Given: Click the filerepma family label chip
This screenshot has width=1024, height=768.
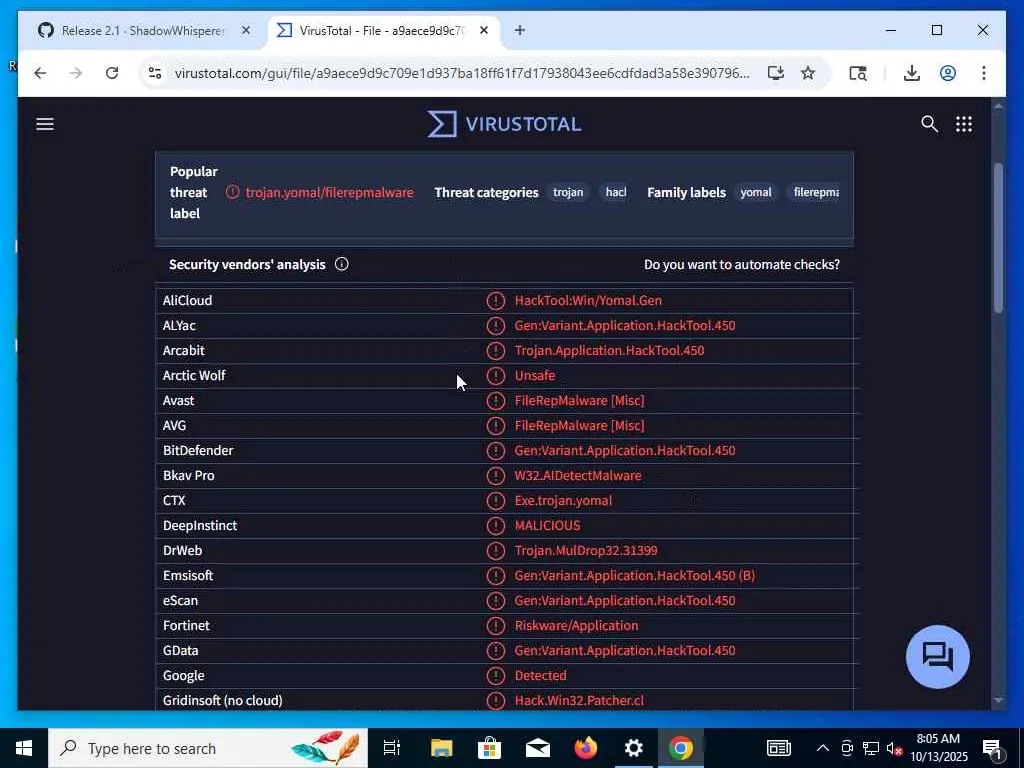Looking at the screenshot, I should (815, 192).
